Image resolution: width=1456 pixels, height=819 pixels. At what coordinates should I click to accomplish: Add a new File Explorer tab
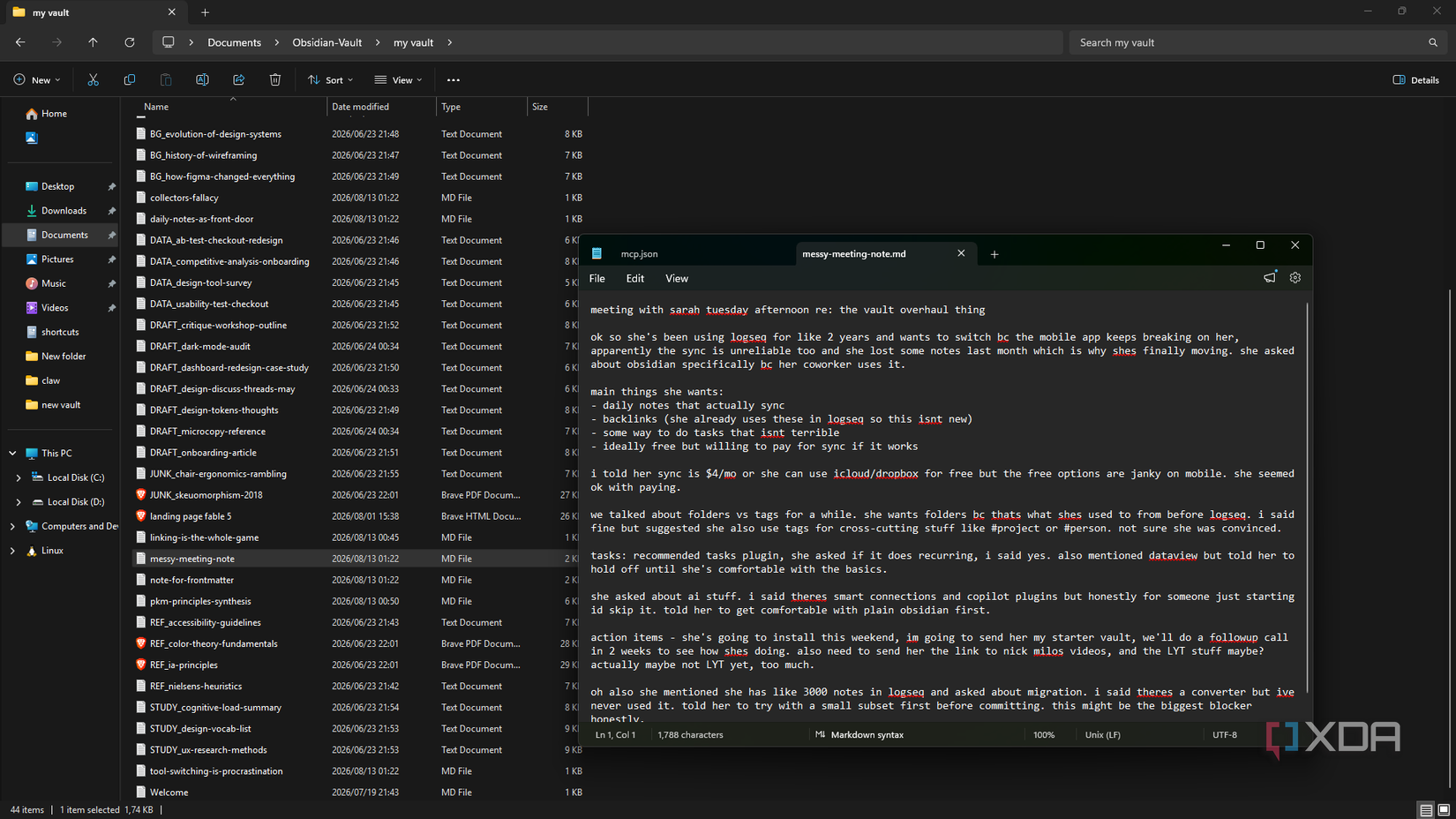coord(205,12)
